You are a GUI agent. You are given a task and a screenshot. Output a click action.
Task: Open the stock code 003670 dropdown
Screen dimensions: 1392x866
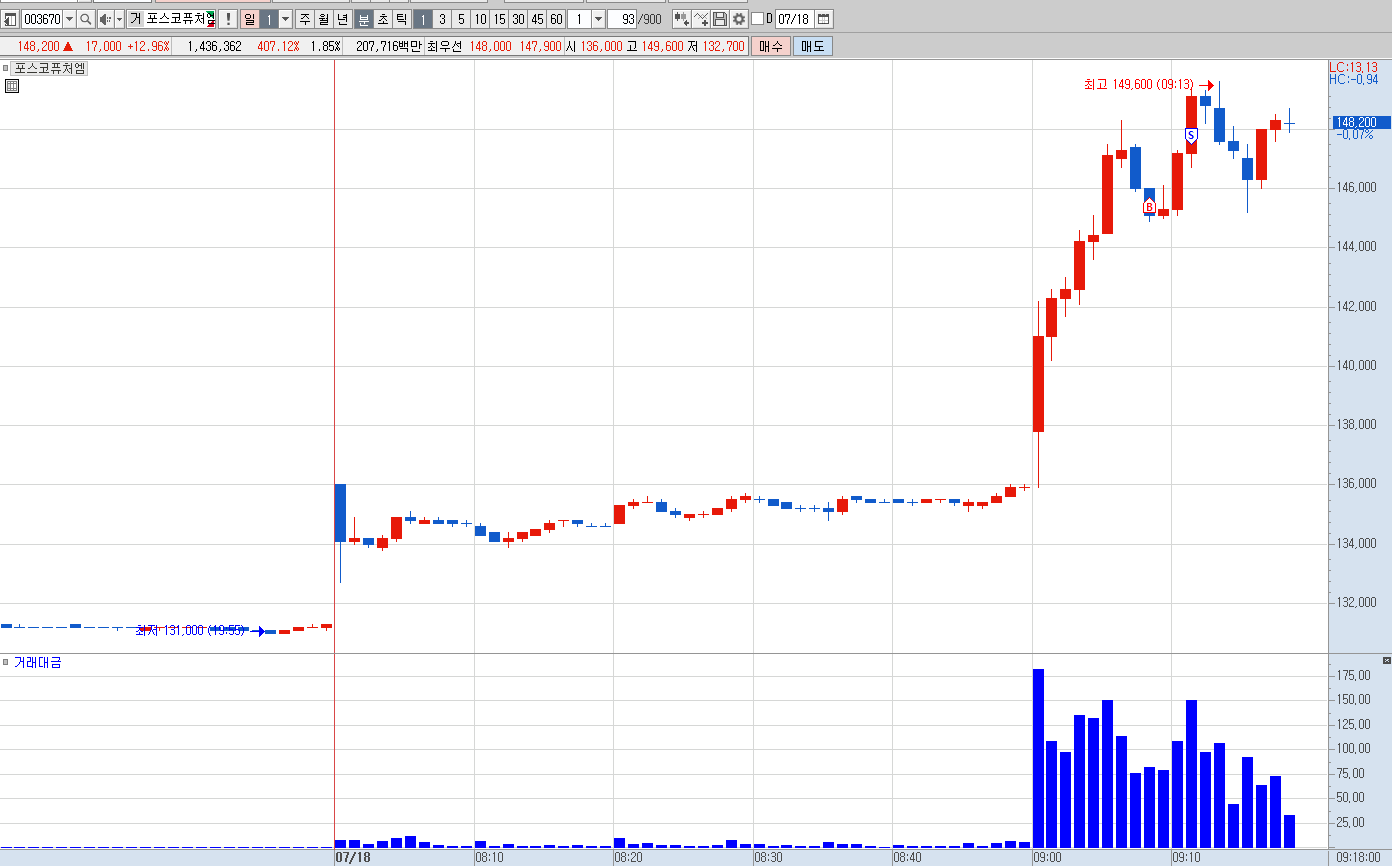[69, 19]
